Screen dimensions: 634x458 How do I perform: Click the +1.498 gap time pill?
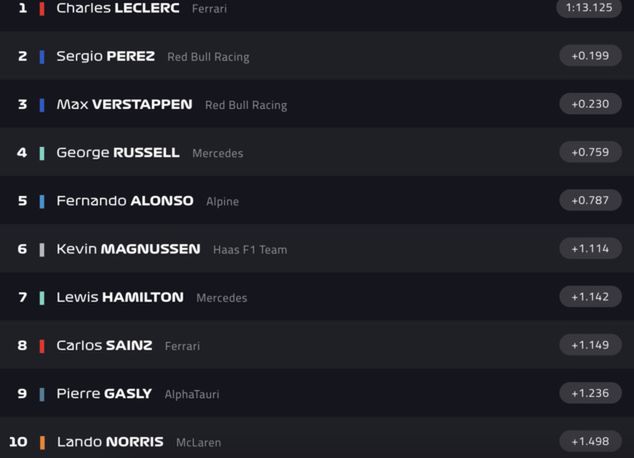pos(590,441)
